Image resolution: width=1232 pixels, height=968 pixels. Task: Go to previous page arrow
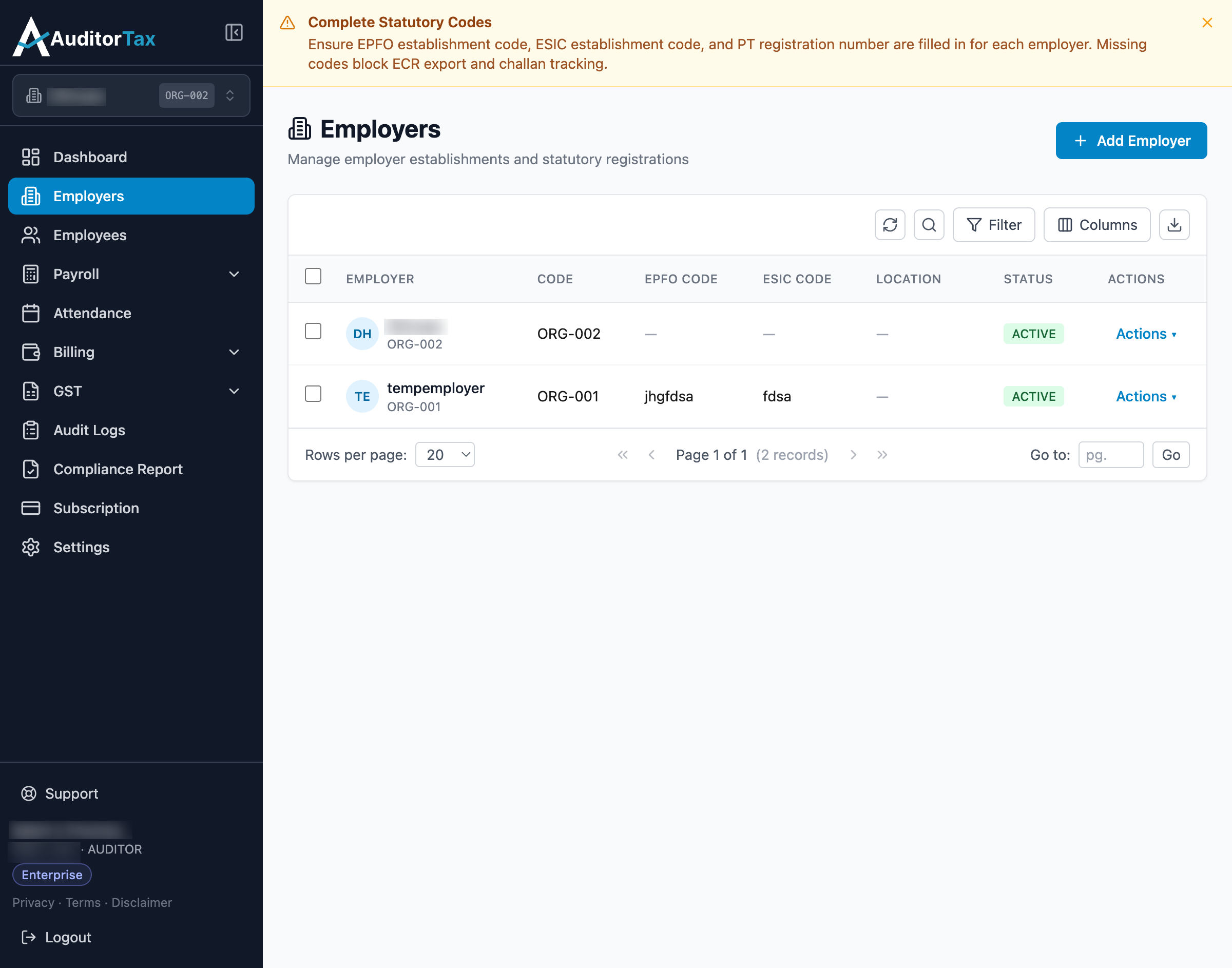click(x=652, y=455)
